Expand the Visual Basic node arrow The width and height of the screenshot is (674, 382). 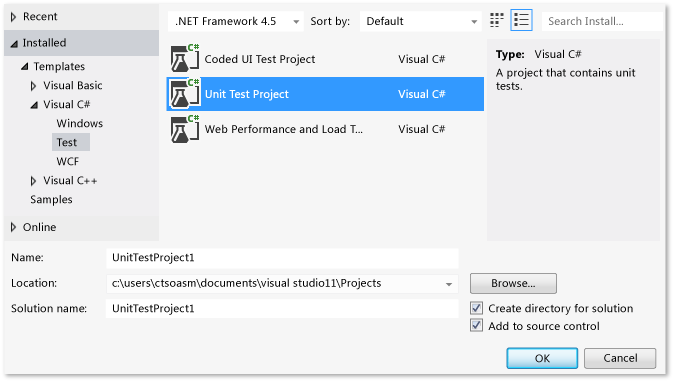click(x=34, y=86)
